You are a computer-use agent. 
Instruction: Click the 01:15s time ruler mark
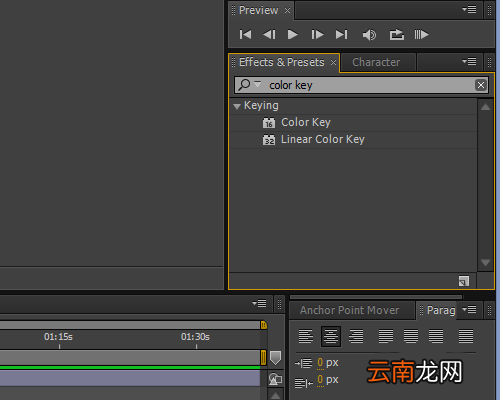coord(58,337)
